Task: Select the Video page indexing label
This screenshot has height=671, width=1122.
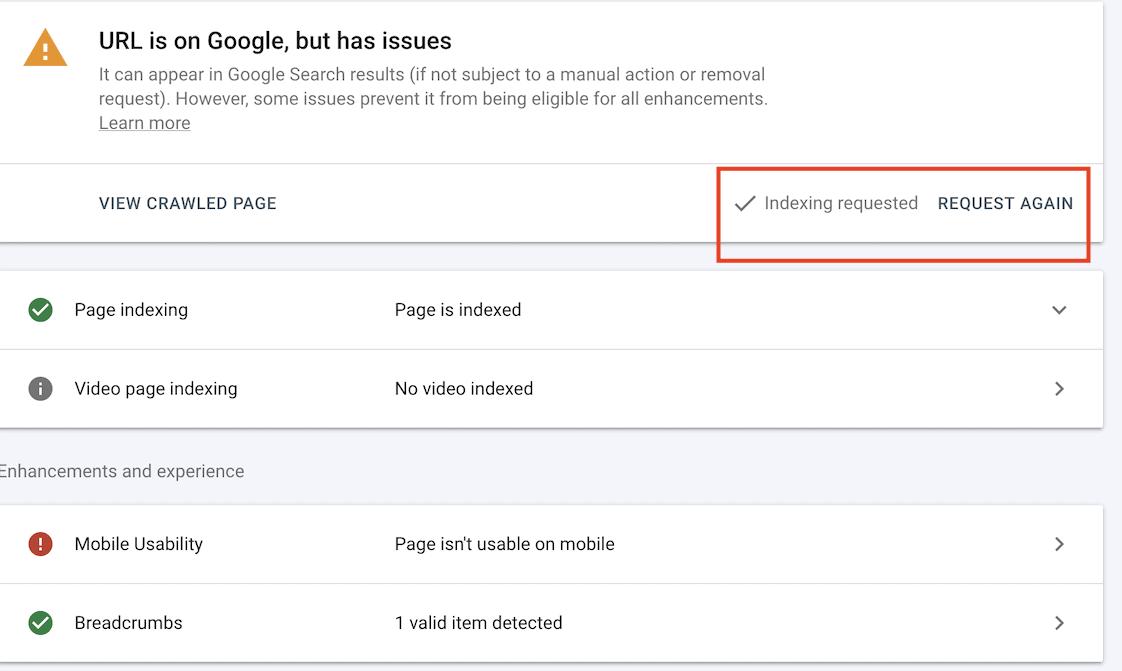Action: pos(156,388)
